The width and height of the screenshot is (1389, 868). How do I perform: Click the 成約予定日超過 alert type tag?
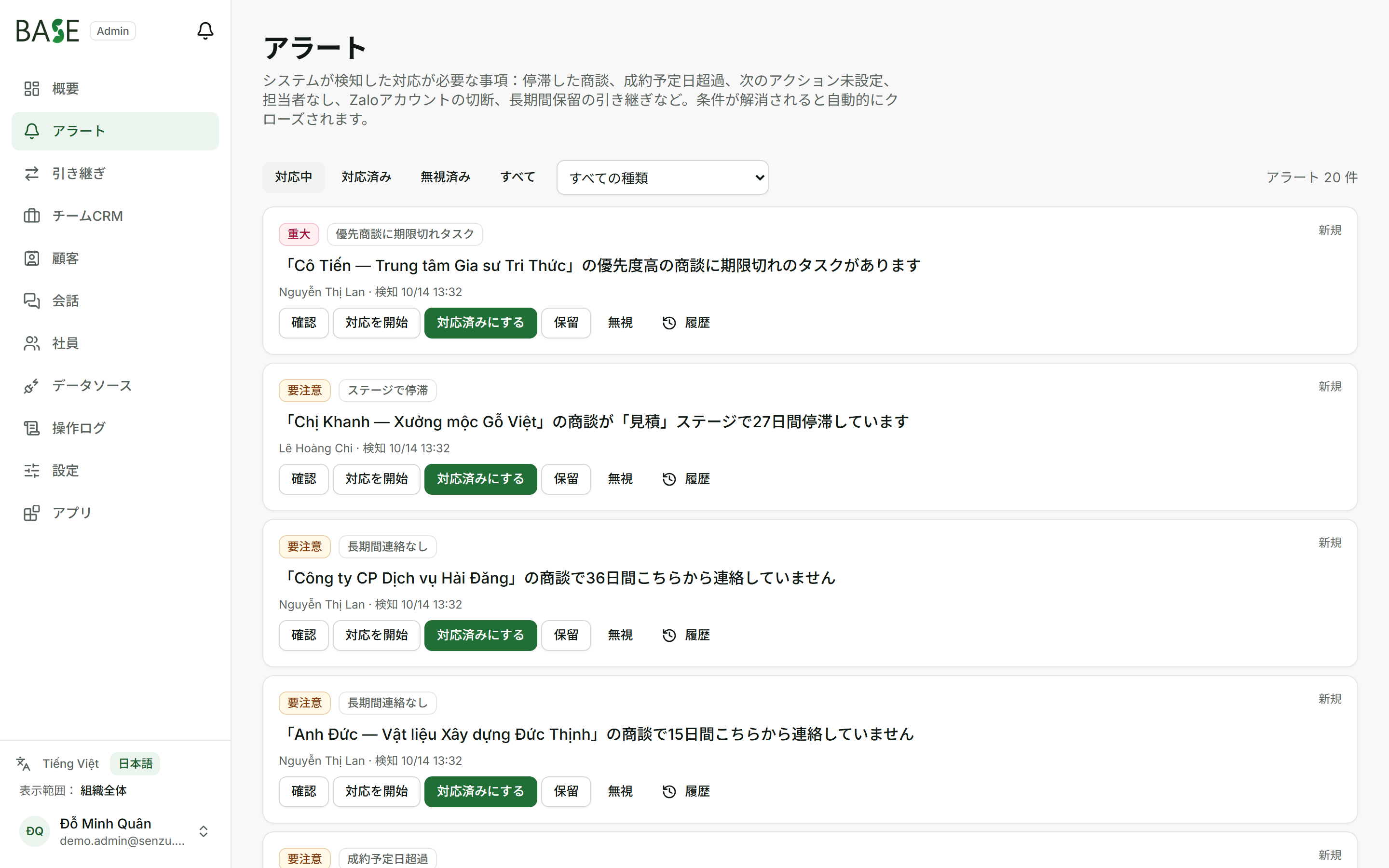(387, 859)
